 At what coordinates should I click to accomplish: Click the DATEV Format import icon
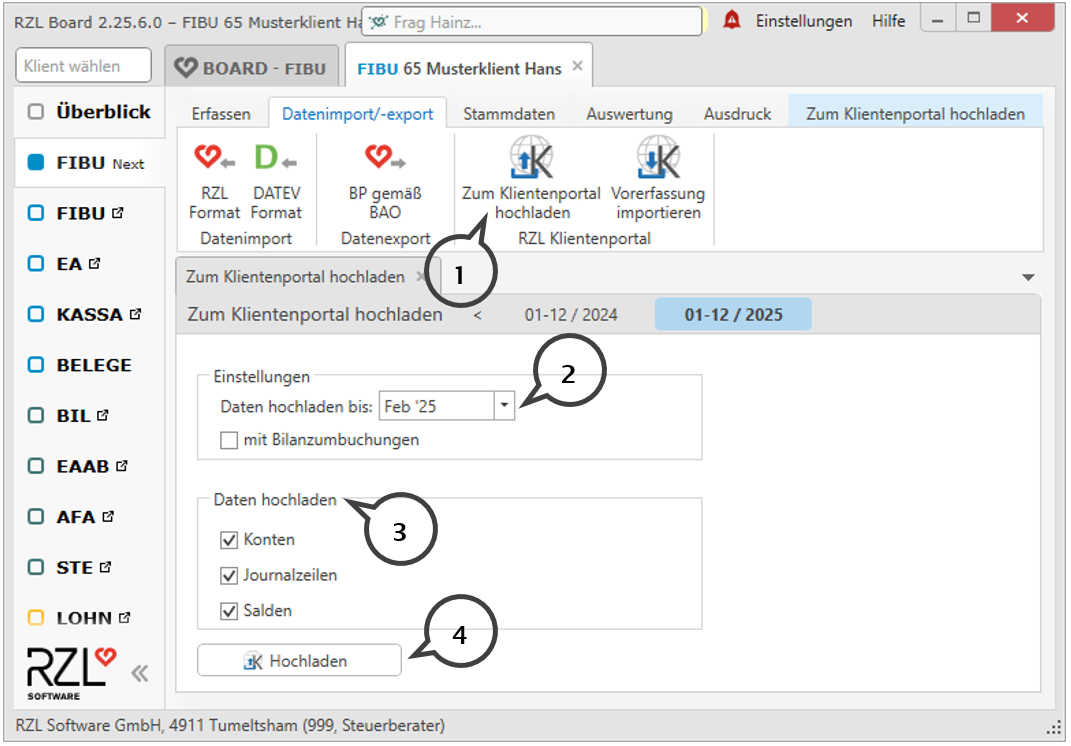(x=276, y=160)
